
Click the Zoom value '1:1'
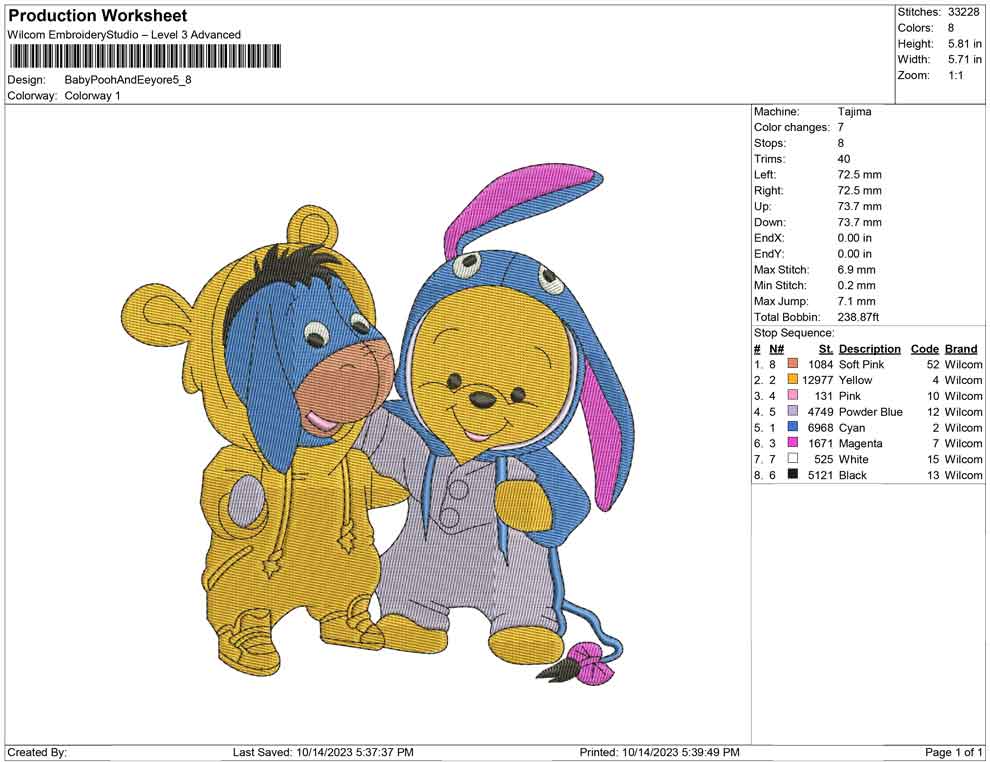956,75
